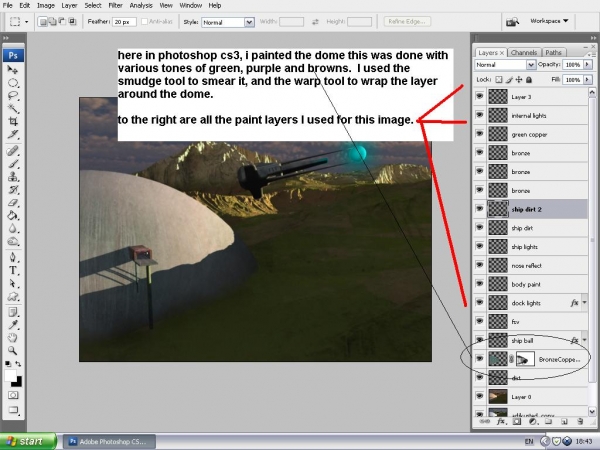Select the Path Selection tool
Image resolution: width=600 pixels, height=450 pixels.
pos(13,284)
